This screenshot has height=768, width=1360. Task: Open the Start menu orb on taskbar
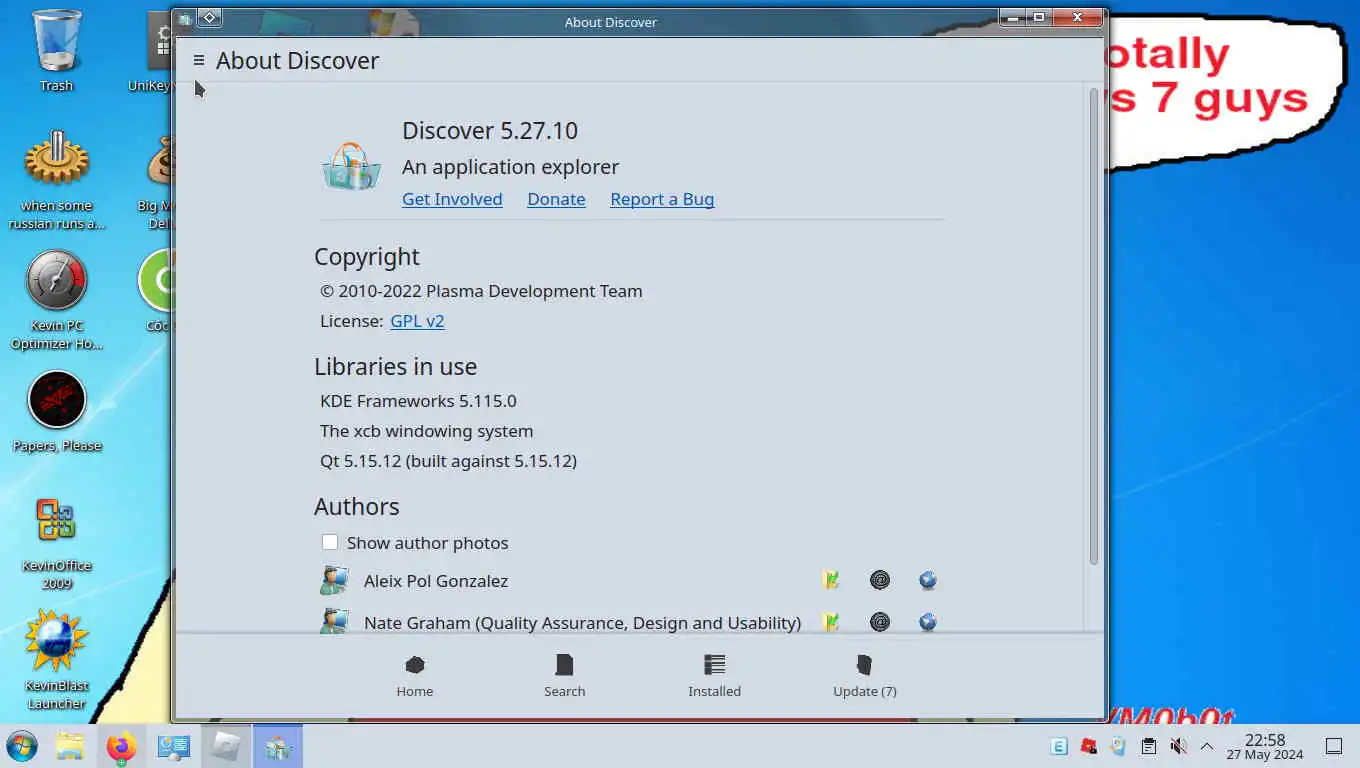pyautogui.click(x=22, y=746)
